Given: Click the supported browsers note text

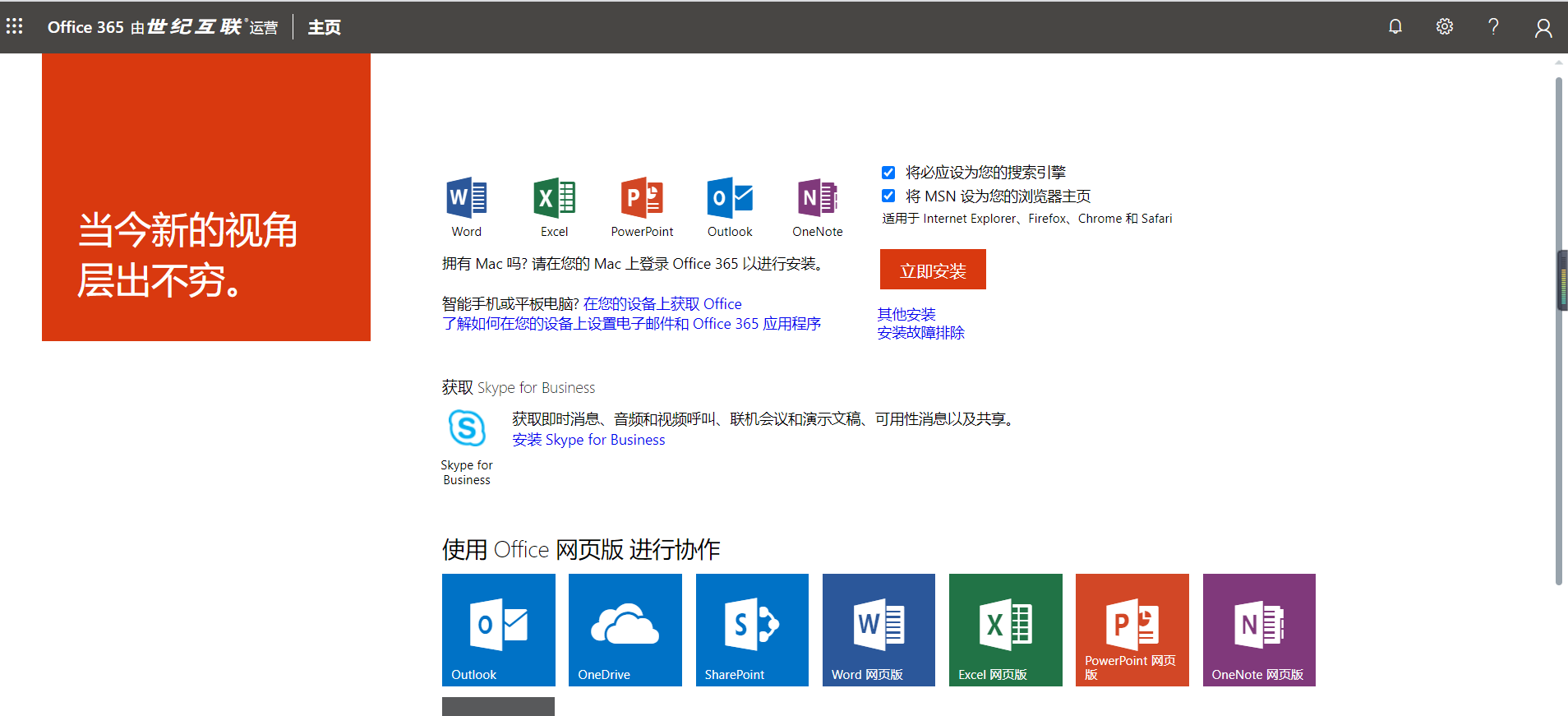Looking at the screenshot, I should (1027, 219).
